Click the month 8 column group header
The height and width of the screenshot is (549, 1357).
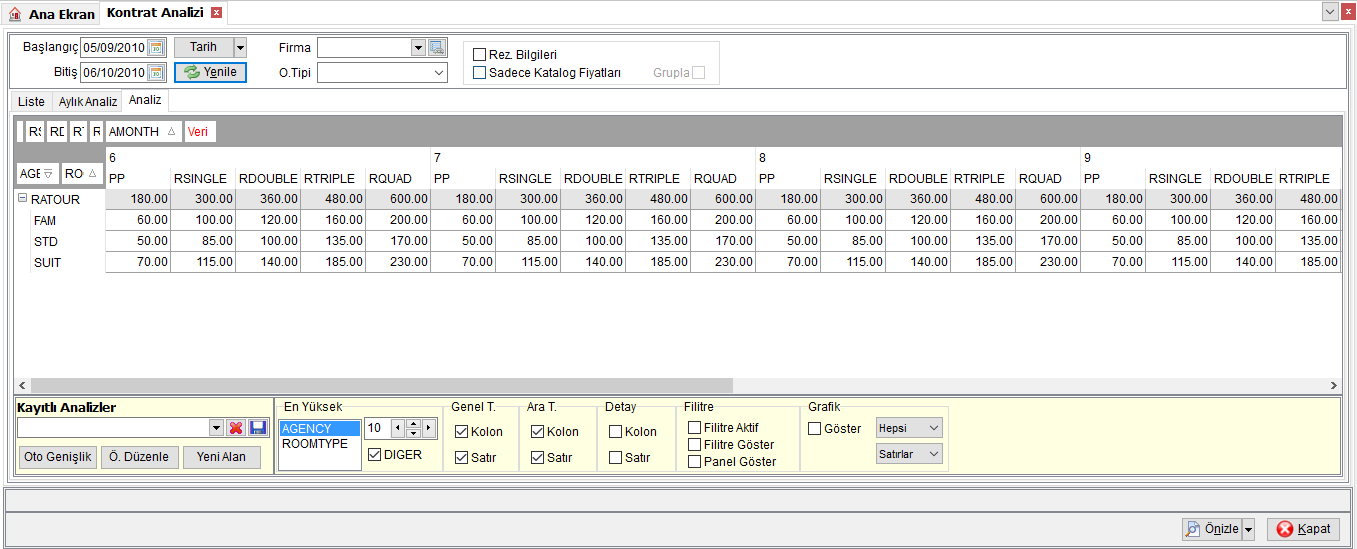(x=918, y=157)
